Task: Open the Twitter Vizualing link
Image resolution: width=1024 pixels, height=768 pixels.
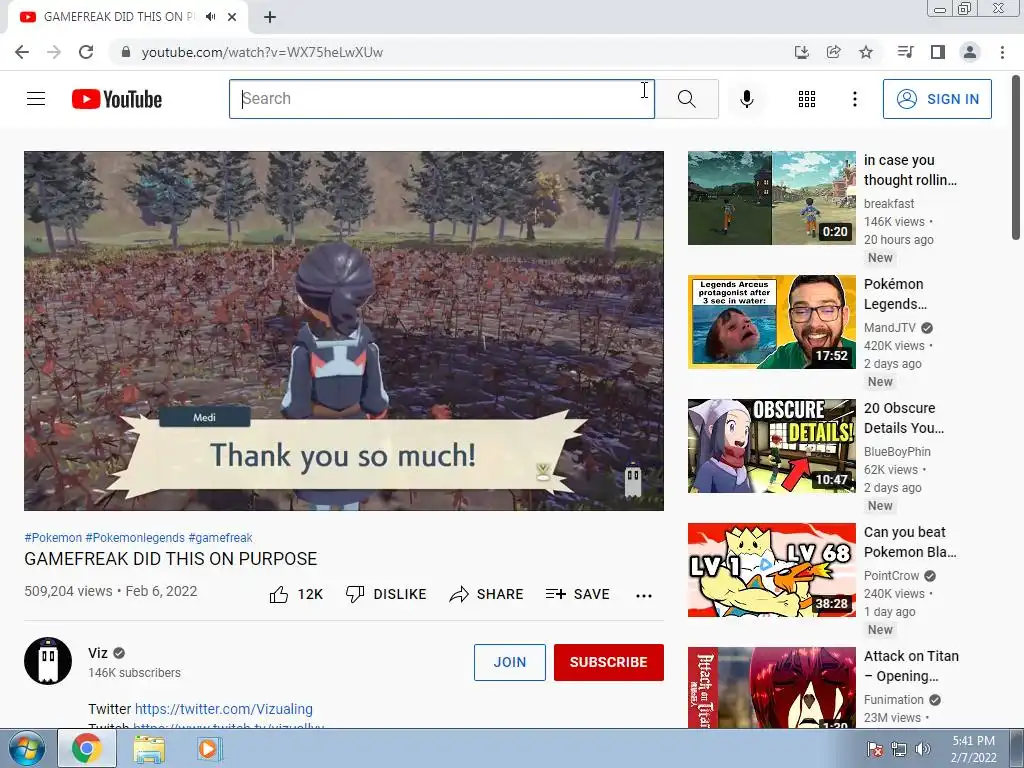Action: [x=223, y=709]
